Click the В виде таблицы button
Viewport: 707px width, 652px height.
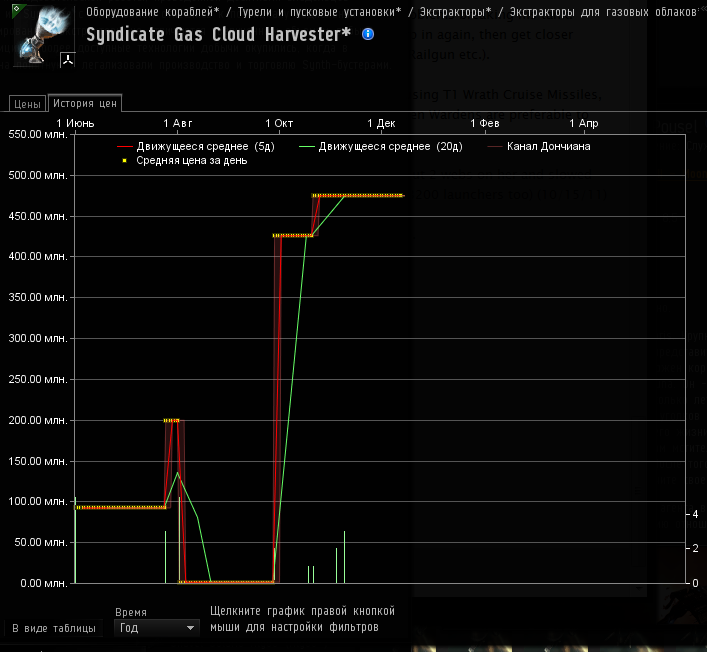(x=54, y=628)
